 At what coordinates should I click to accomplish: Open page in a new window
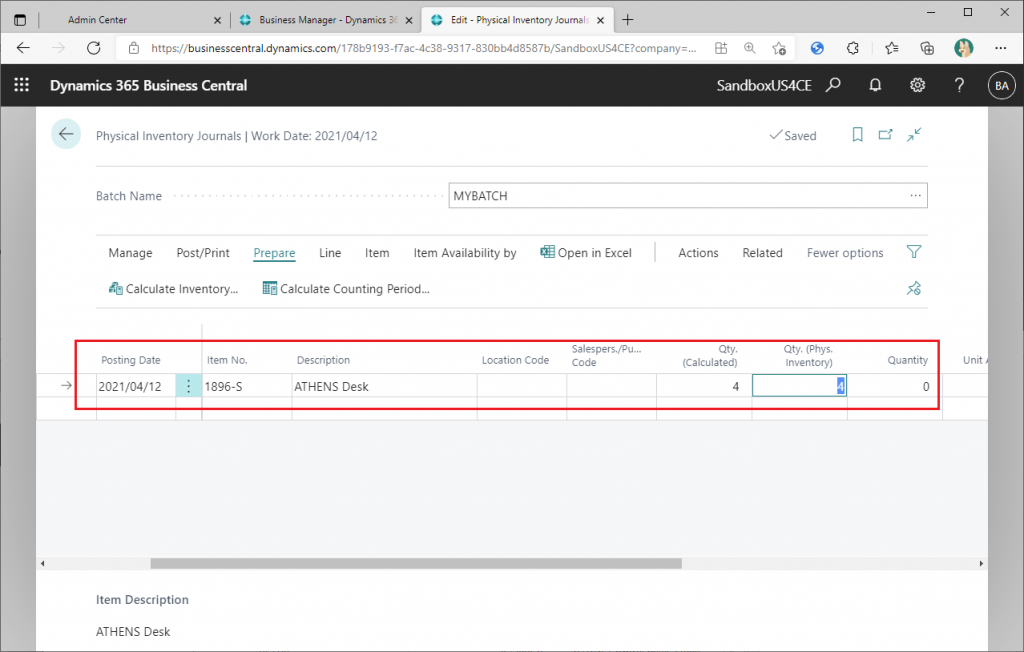886,135
